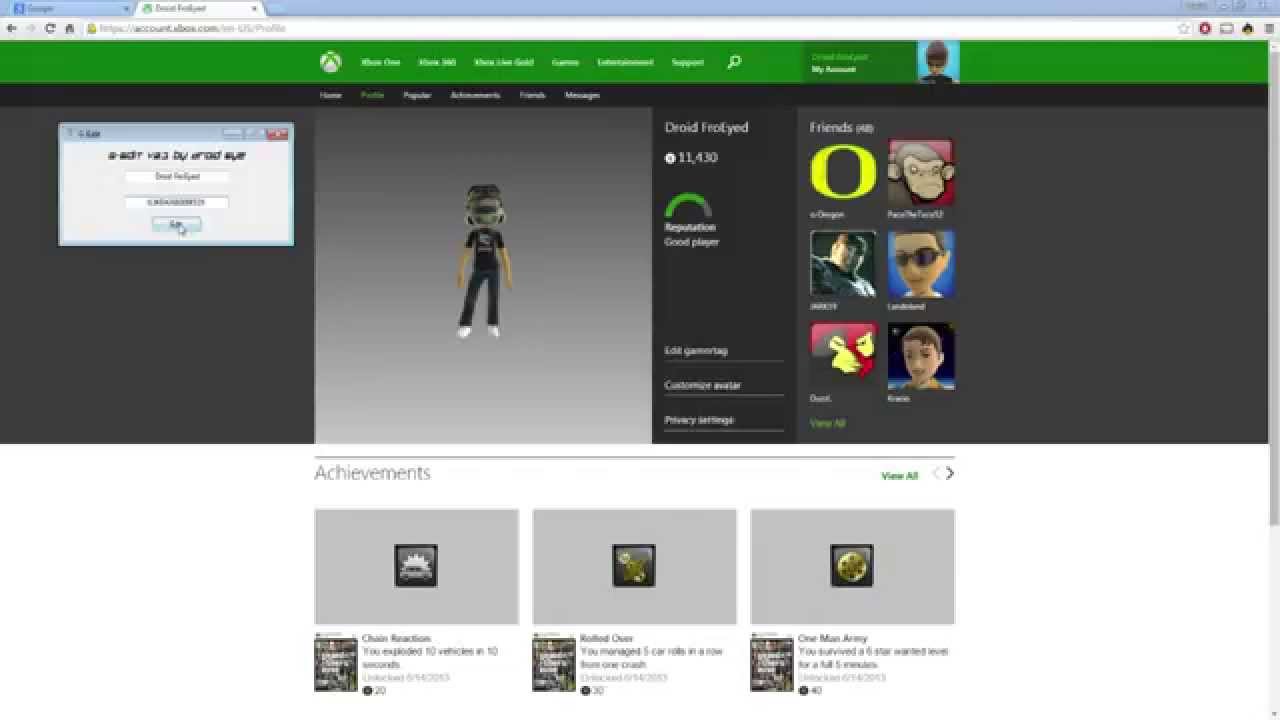Select Profile in sub navigation
Image resolution: width=1280 pixels, height=720 pixels.
click(372, 95)
